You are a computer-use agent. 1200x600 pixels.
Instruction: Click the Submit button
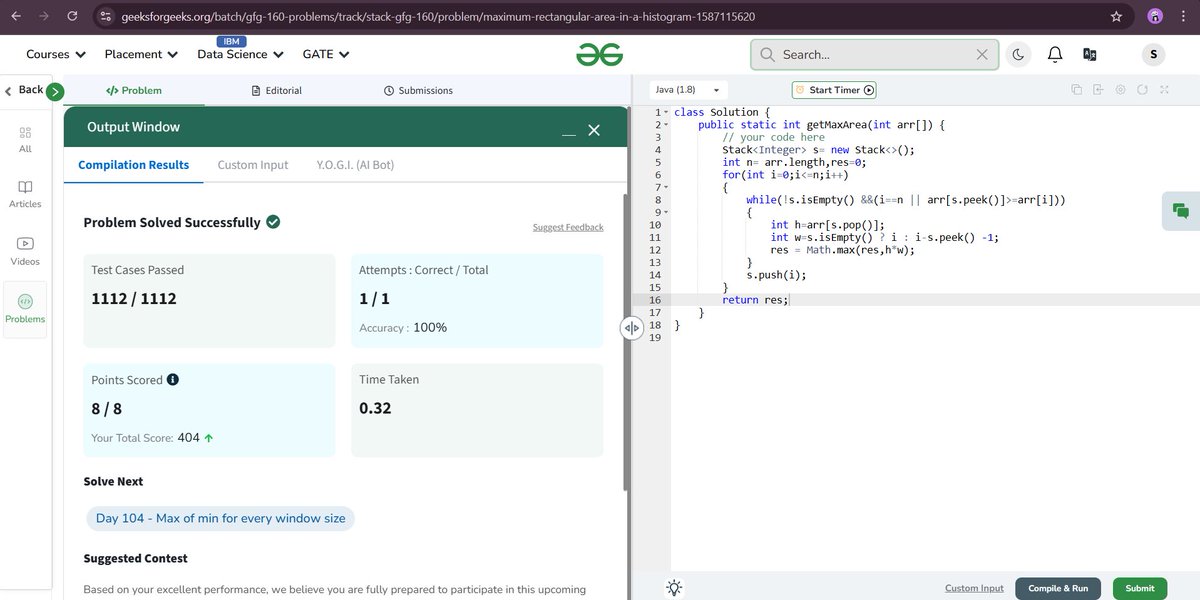[x=1139, y=588]
